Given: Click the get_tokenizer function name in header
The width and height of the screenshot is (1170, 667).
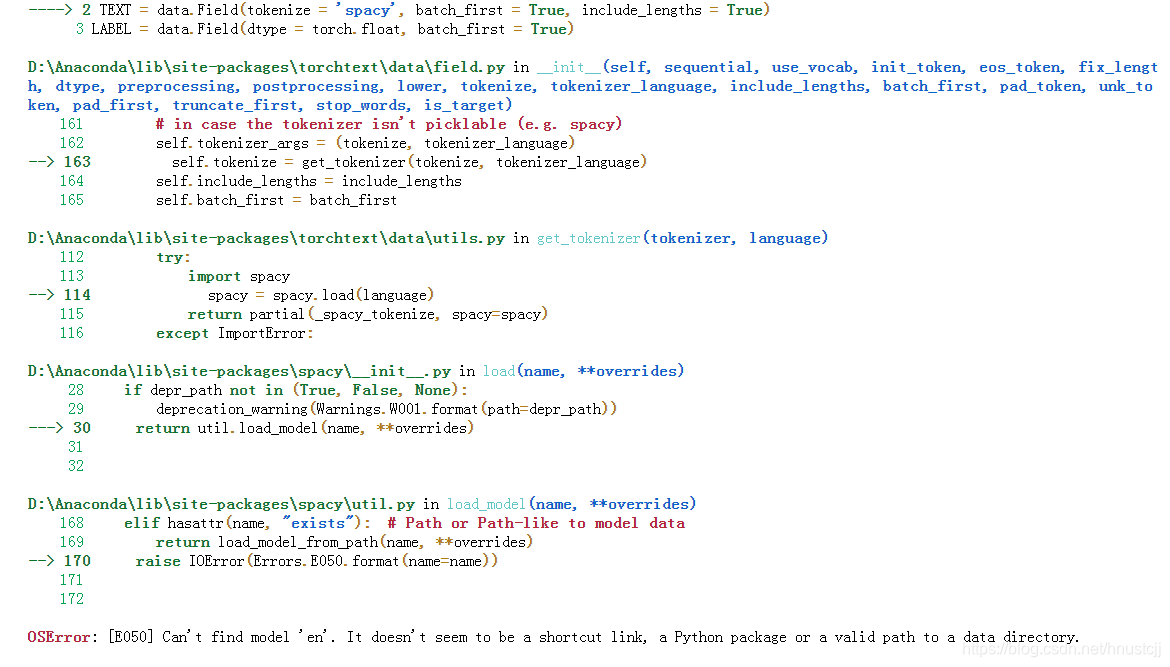Looking at the screenshot, I should pyautogui.click(x=588, y=238).
